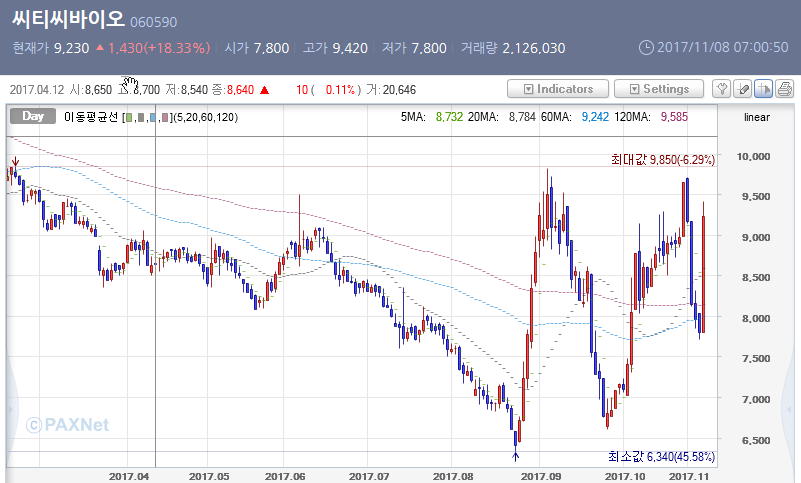The height and width of the screenshot is (483, 801).
Task: Click the green 5-day MA color swatch
Action: point(128,118)
